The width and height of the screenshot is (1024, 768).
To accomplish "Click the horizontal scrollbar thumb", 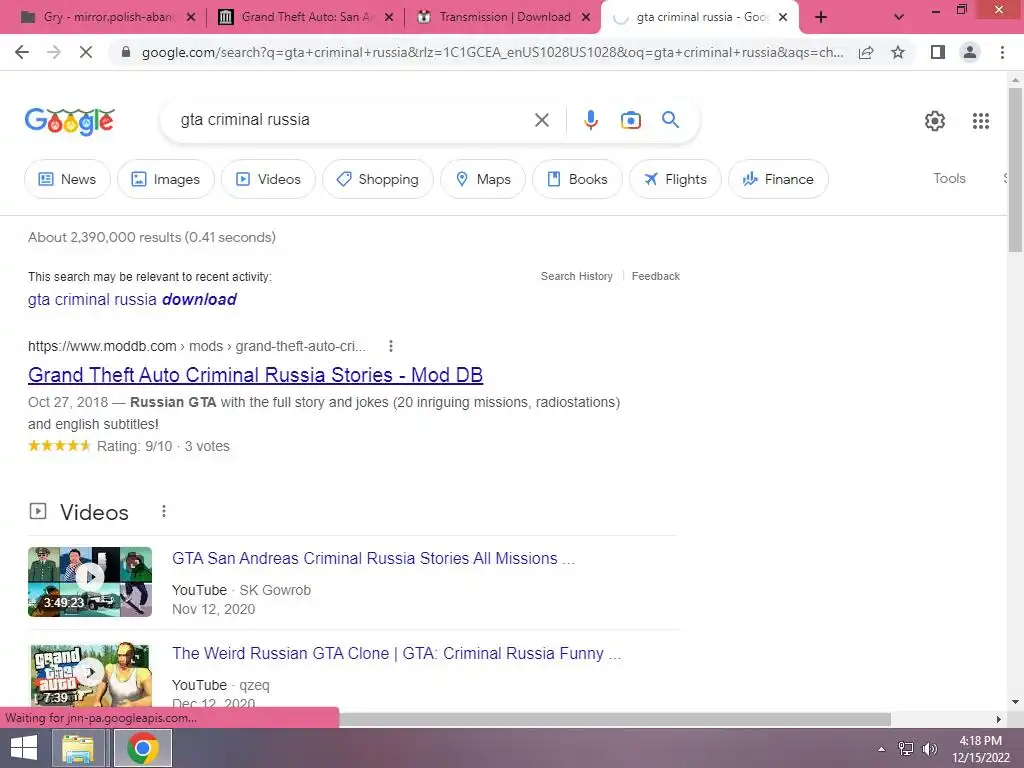I will click(614, 719).
